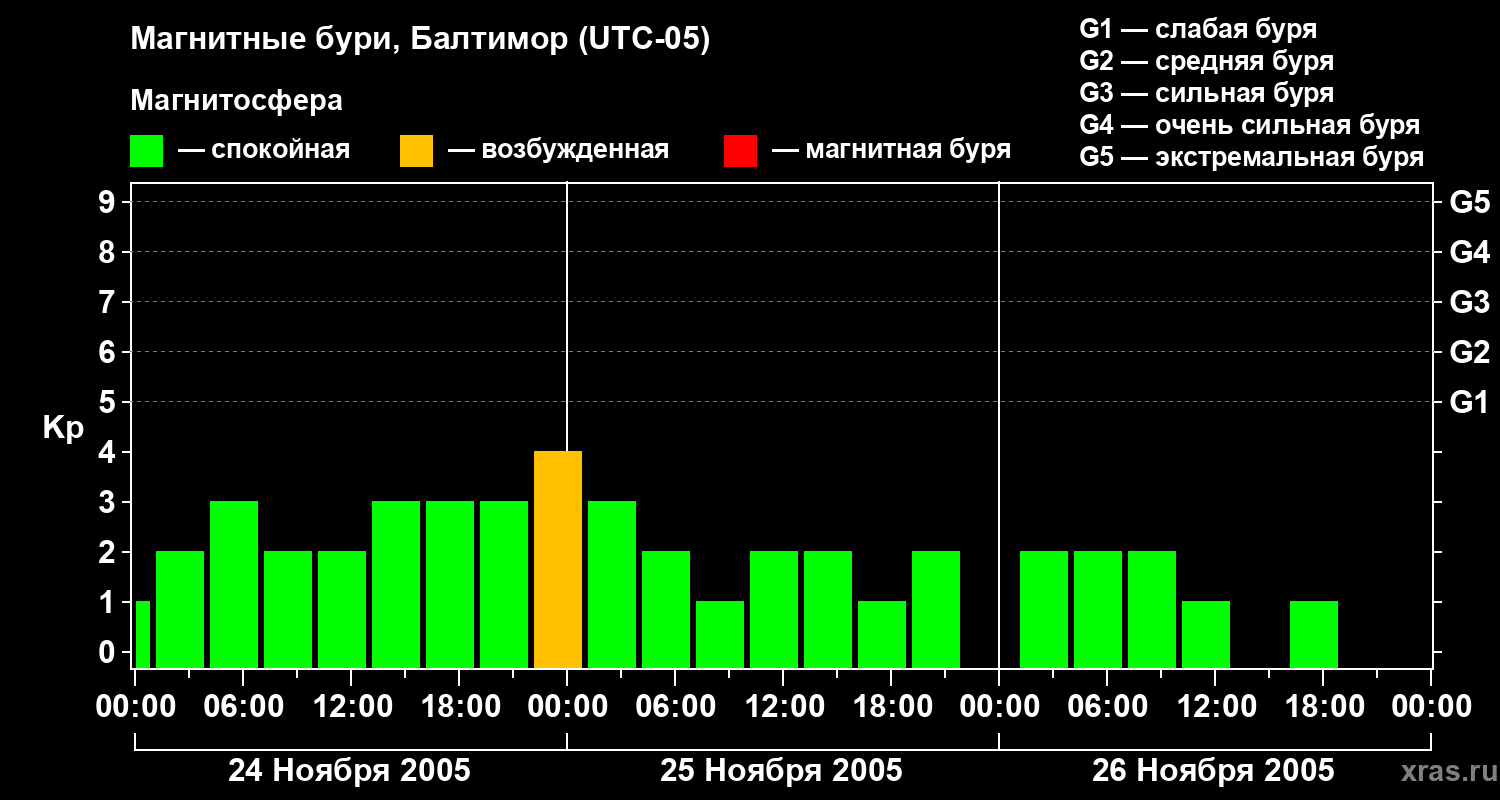
Task: Click the '12:00' time label above 24 Ноября
Action: click(x=351, y=706)
